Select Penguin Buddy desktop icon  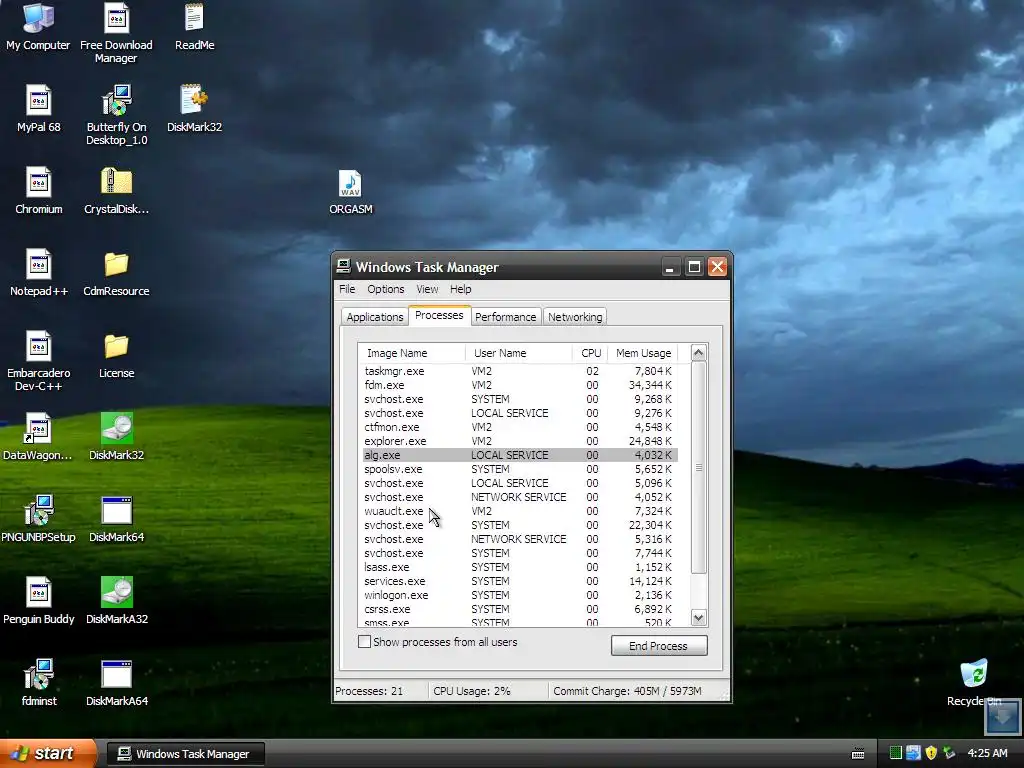point(39,601)
